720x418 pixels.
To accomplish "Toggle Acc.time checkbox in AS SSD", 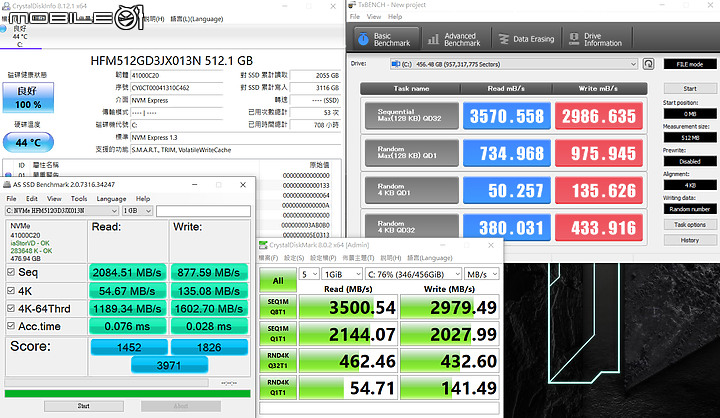I will point(11,326).
